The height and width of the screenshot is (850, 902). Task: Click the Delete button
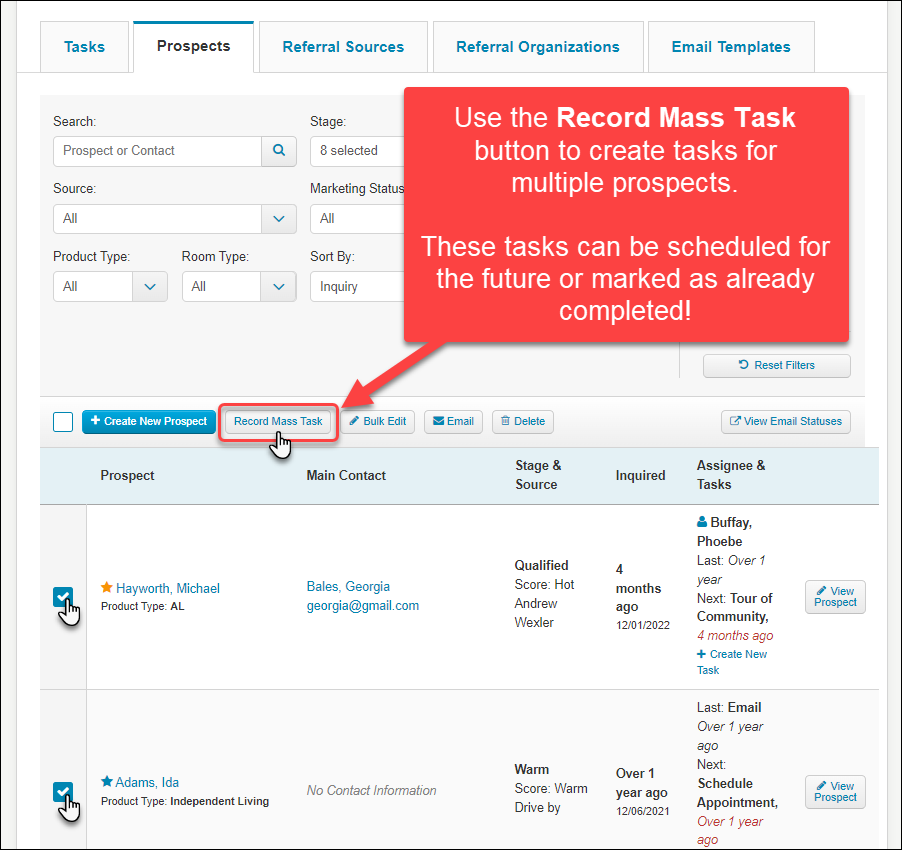pyautogui.click(x=523, y=422)
